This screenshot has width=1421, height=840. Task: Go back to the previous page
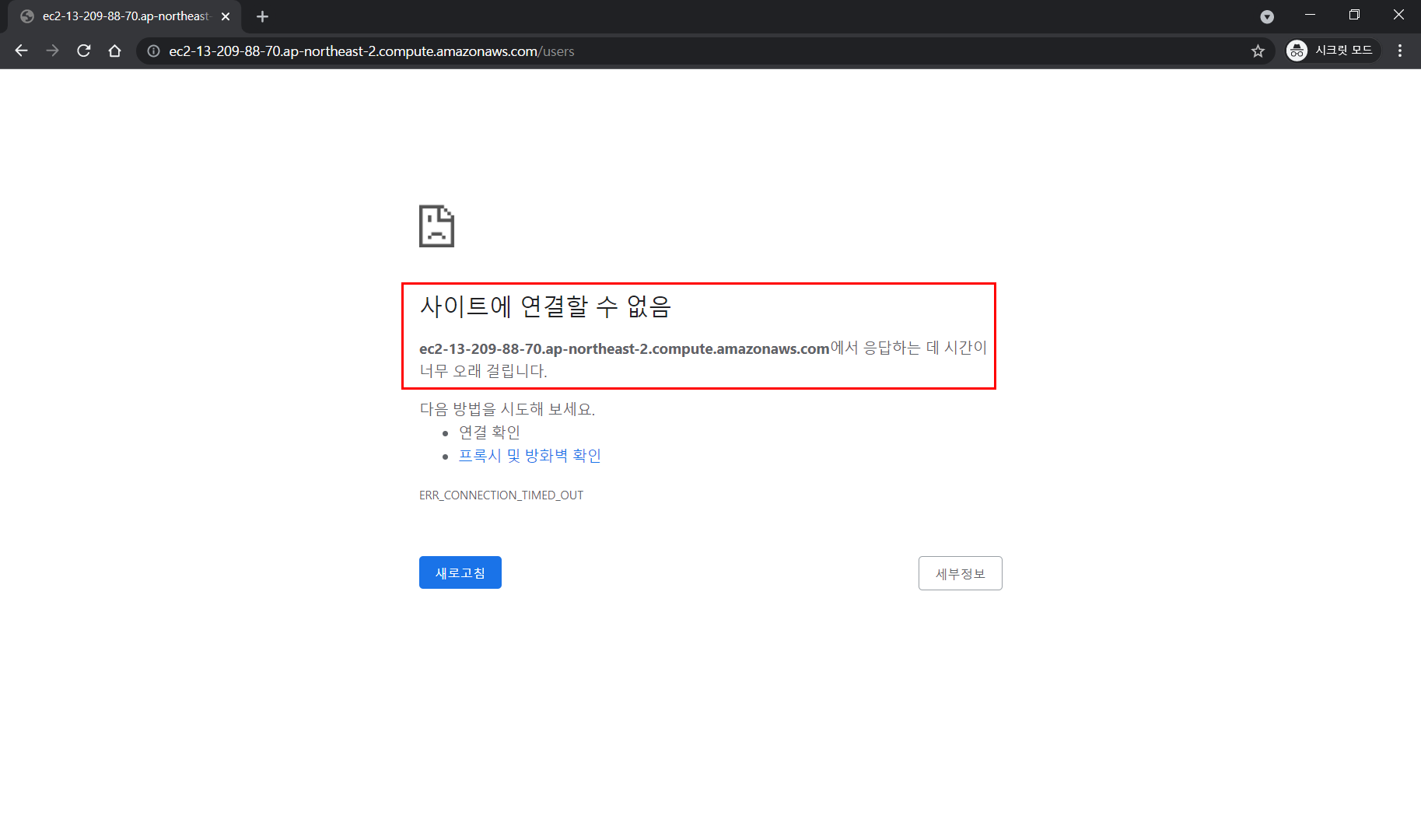22,51
